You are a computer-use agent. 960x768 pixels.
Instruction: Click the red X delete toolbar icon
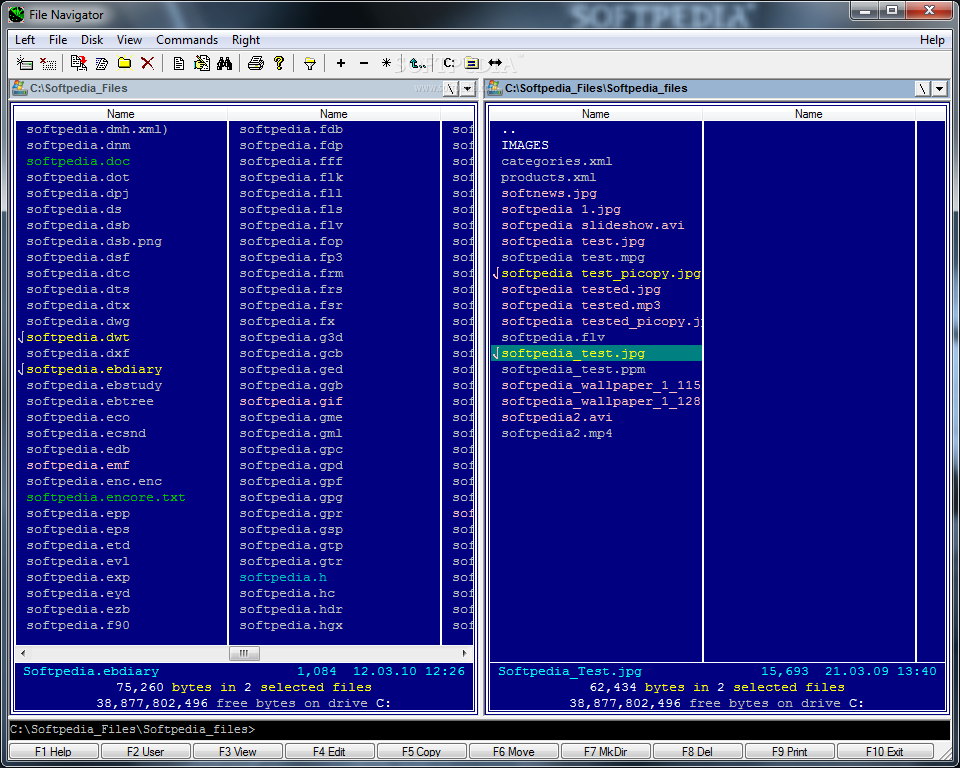[148, 63]
